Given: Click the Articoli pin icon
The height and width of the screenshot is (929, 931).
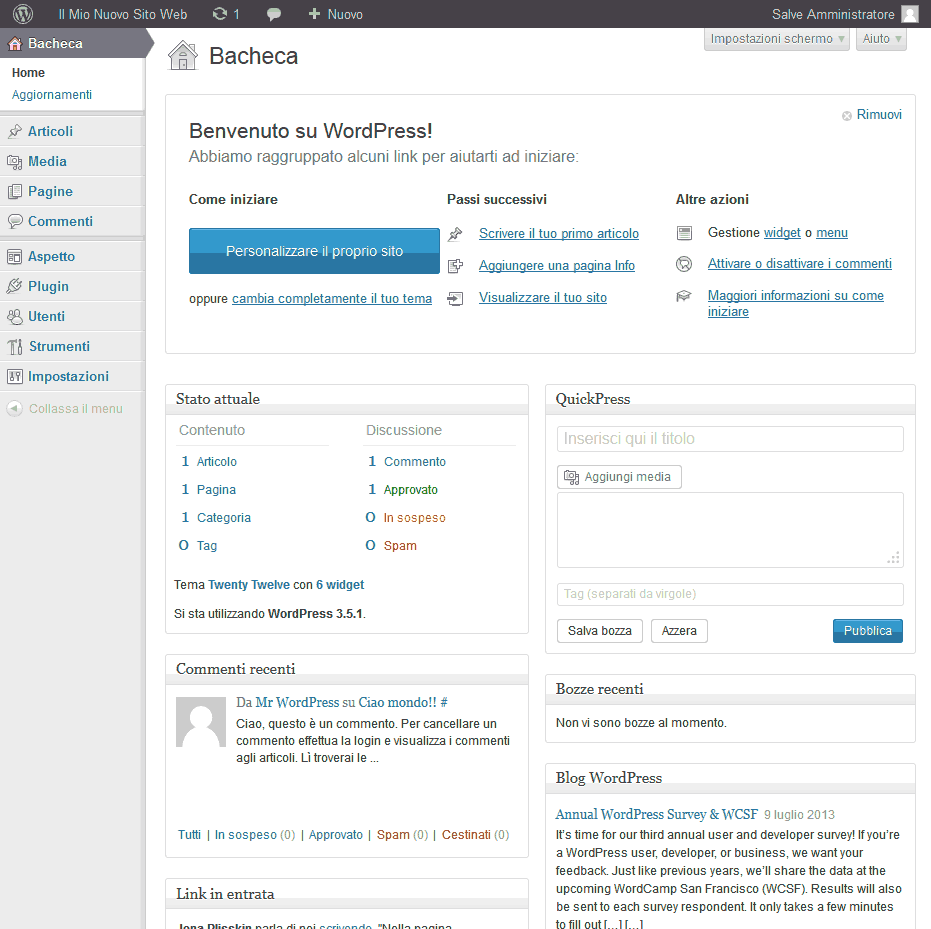Looking at the screenshot, I should (x=15, y=131).
